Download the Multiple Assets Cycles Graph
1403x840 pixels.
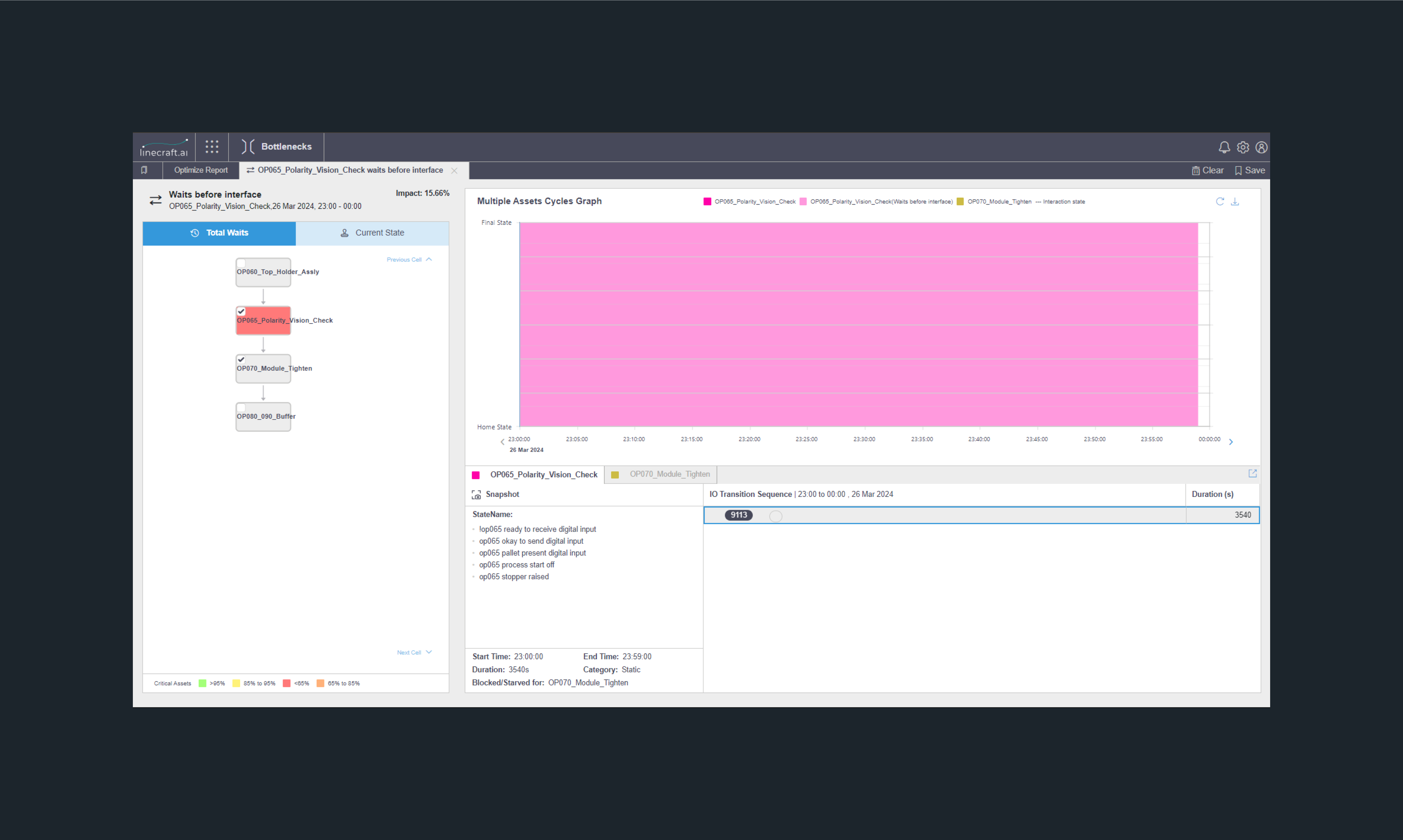1235,202
